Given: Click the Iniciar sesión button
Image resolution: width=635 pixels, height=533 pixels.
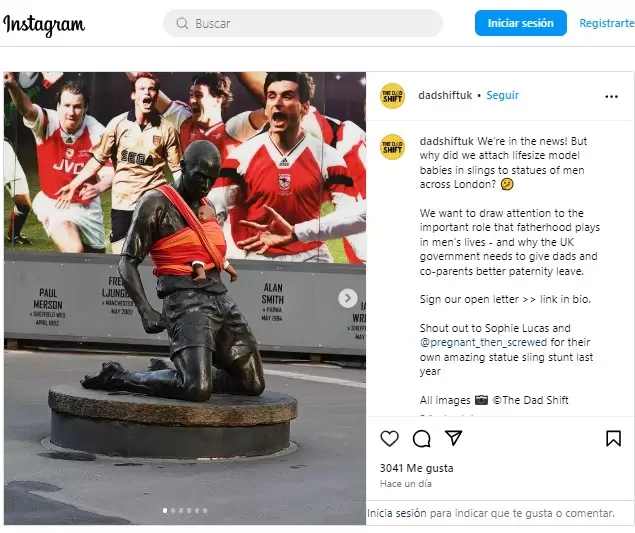Looking at the screenshot, I should 520,23.
